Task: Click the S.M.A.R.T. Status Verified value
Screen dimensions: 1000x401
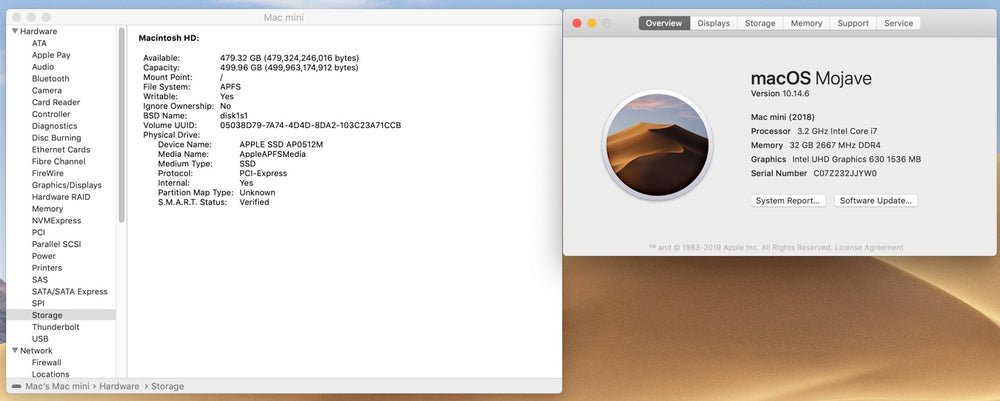Action: (x=254, y=202)
